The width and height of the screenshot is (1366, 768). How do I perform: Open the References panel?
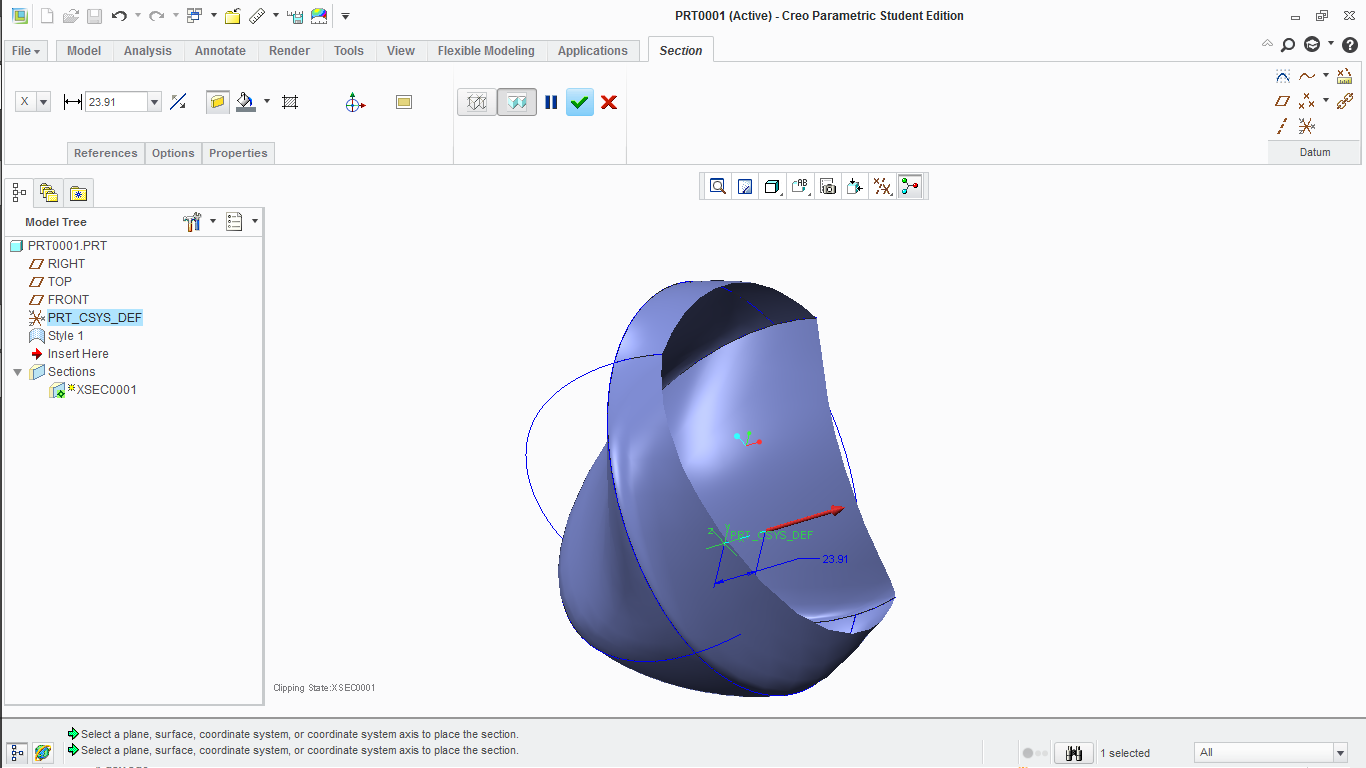[105, 153]
